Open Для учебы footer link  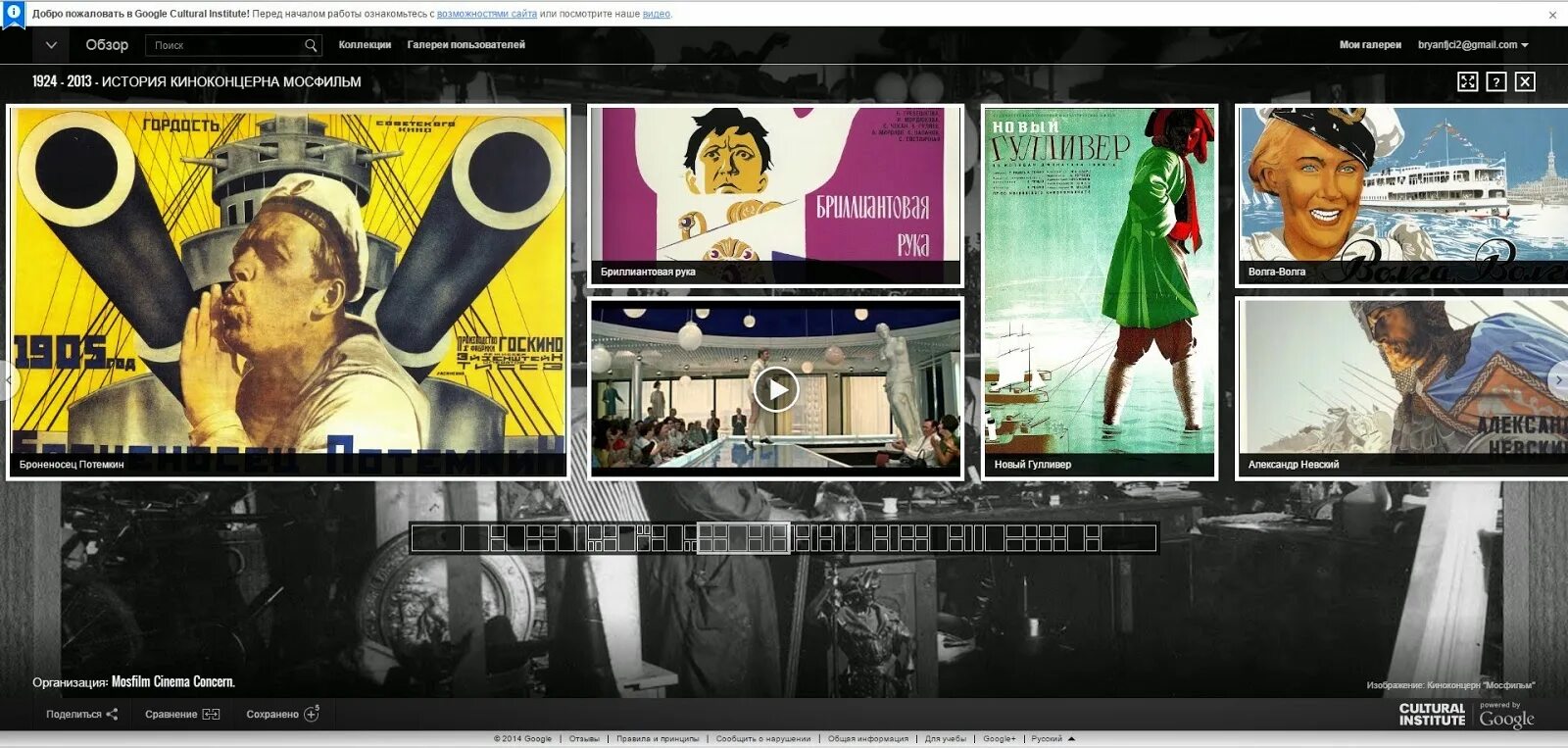tap(946, 739)
